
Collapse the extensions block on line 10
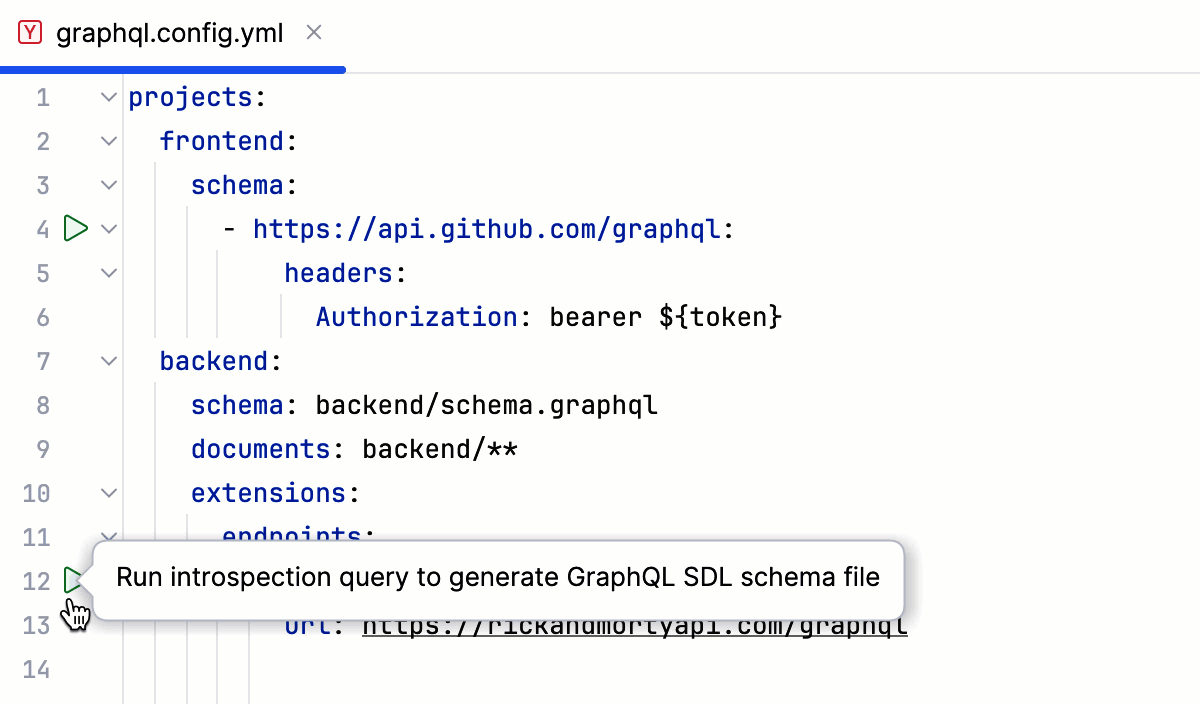108,492
